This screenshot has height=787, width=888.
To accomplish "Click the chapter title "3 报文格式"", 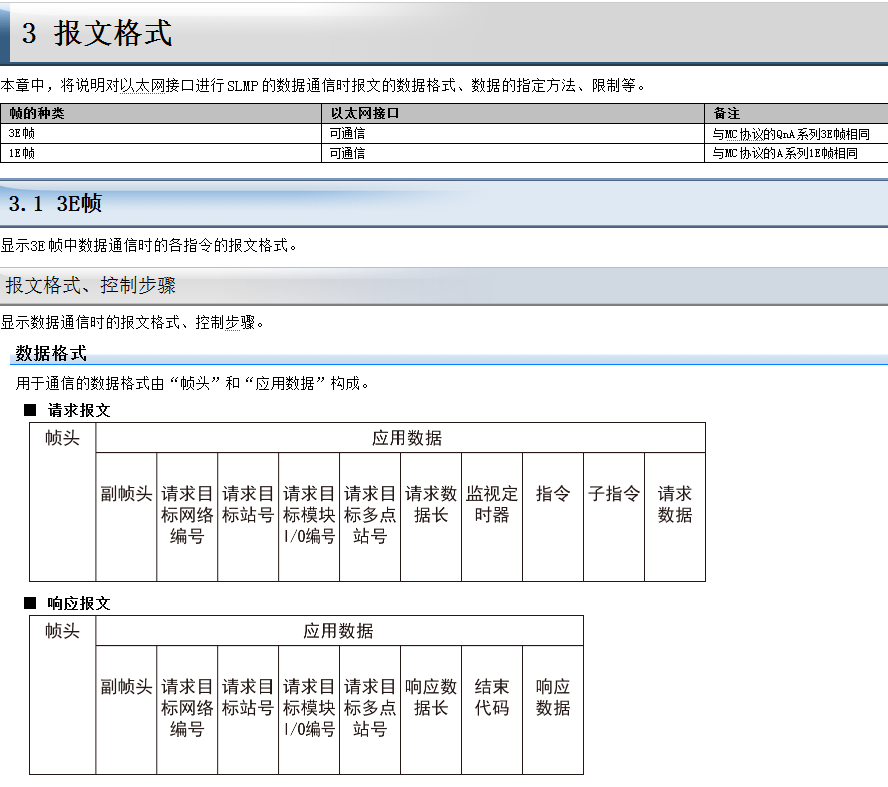I will [x=97, y=34].
